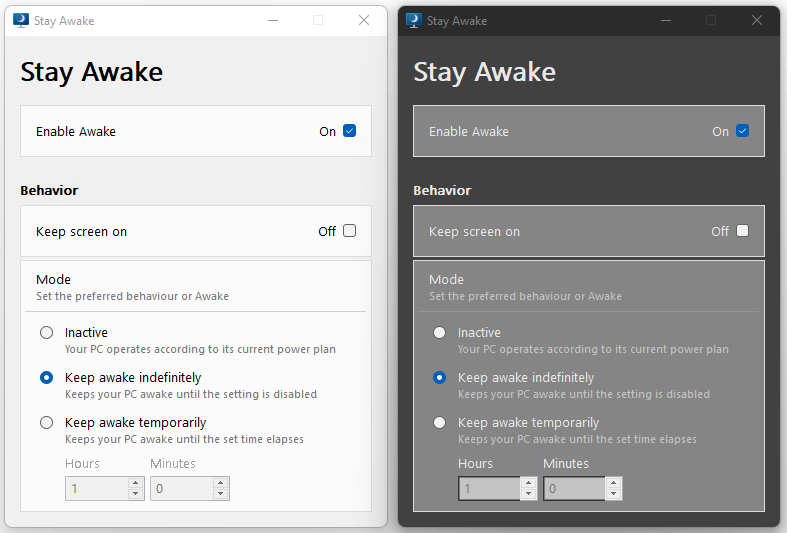The width and height of the screenshot is (787, 533).
Task: Click the 'On' label in light window
Action: click(327, 131)
